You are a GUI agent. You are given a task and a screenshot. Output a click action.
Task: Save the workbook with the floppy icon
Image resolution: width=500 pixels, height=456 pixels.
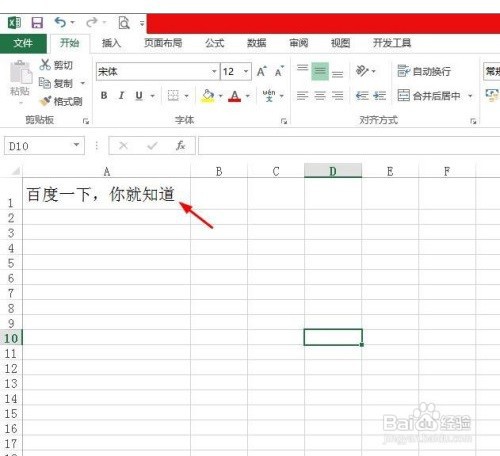[x=37, y=23]
